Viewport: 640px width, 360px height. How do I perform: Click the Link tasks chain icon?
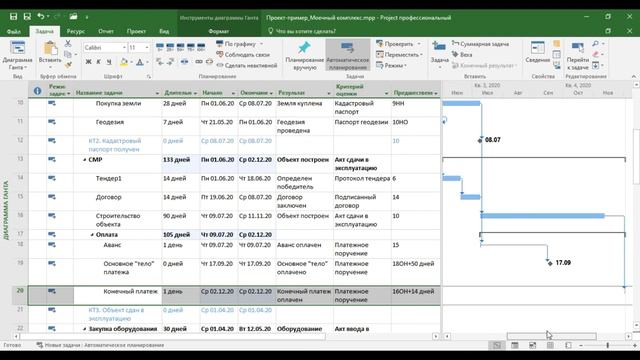coord(199,62)
